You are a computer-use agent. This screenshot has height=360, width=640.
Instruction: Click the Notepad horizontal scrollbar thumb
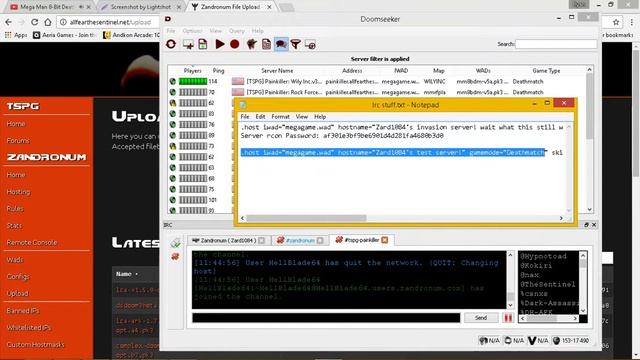click(306, 218)
